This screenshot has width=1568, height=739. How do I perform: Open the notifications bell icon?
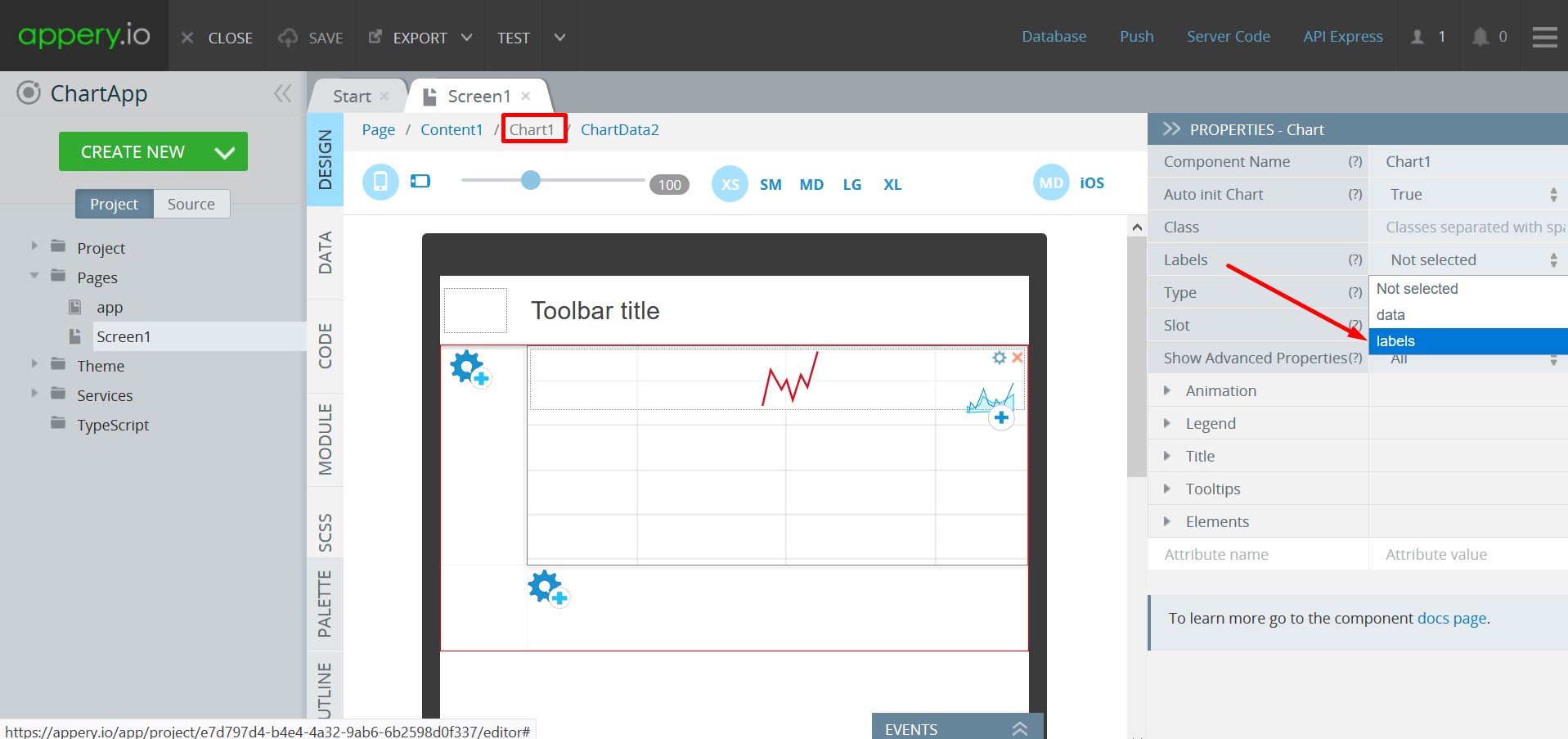[1480, 37]
